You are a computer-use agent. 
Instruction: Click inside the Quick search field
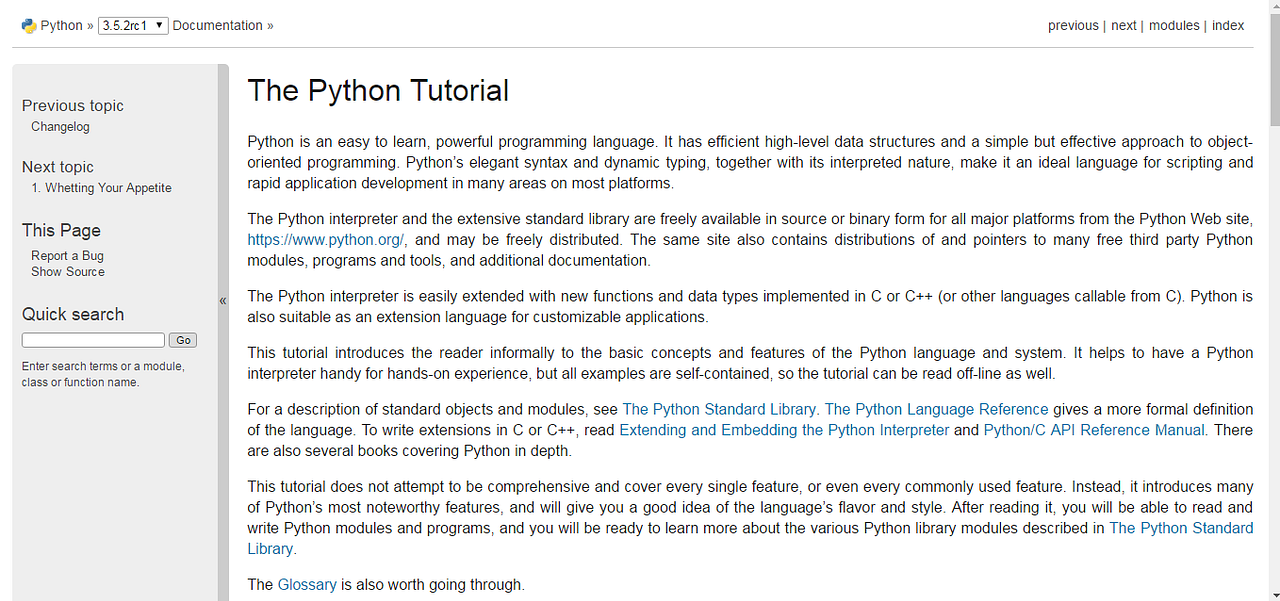pyautogui.click(x=92, y=339)
